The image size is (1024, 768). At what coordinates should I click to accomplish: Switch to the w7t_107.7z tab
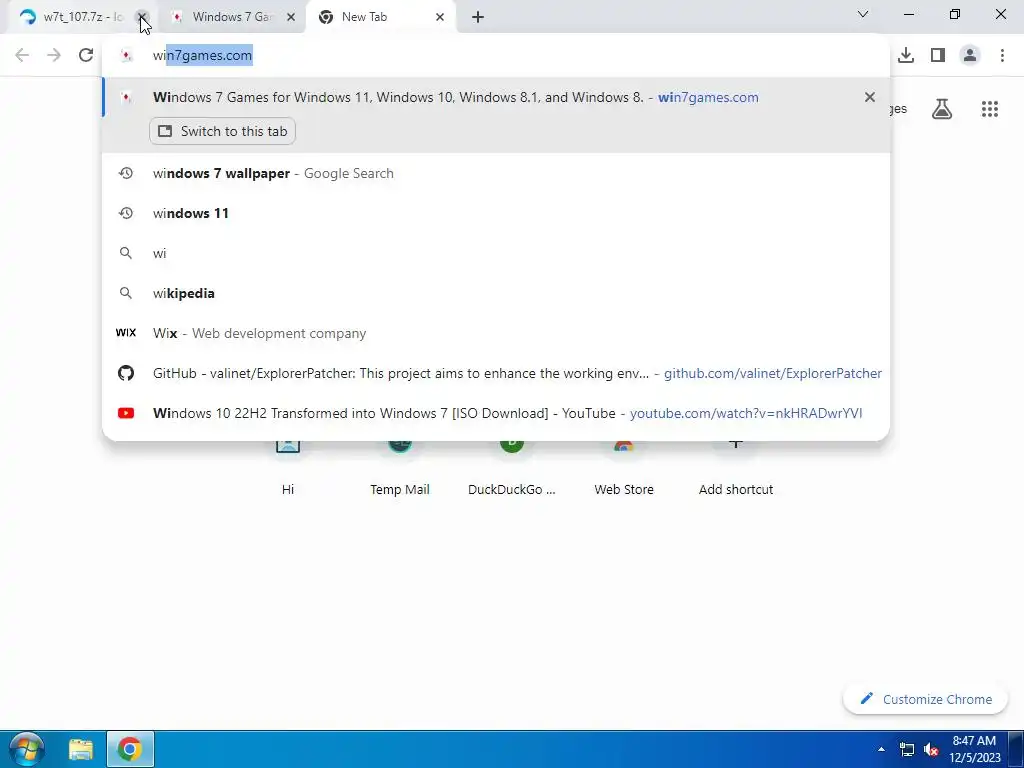[x=72, y=17]
